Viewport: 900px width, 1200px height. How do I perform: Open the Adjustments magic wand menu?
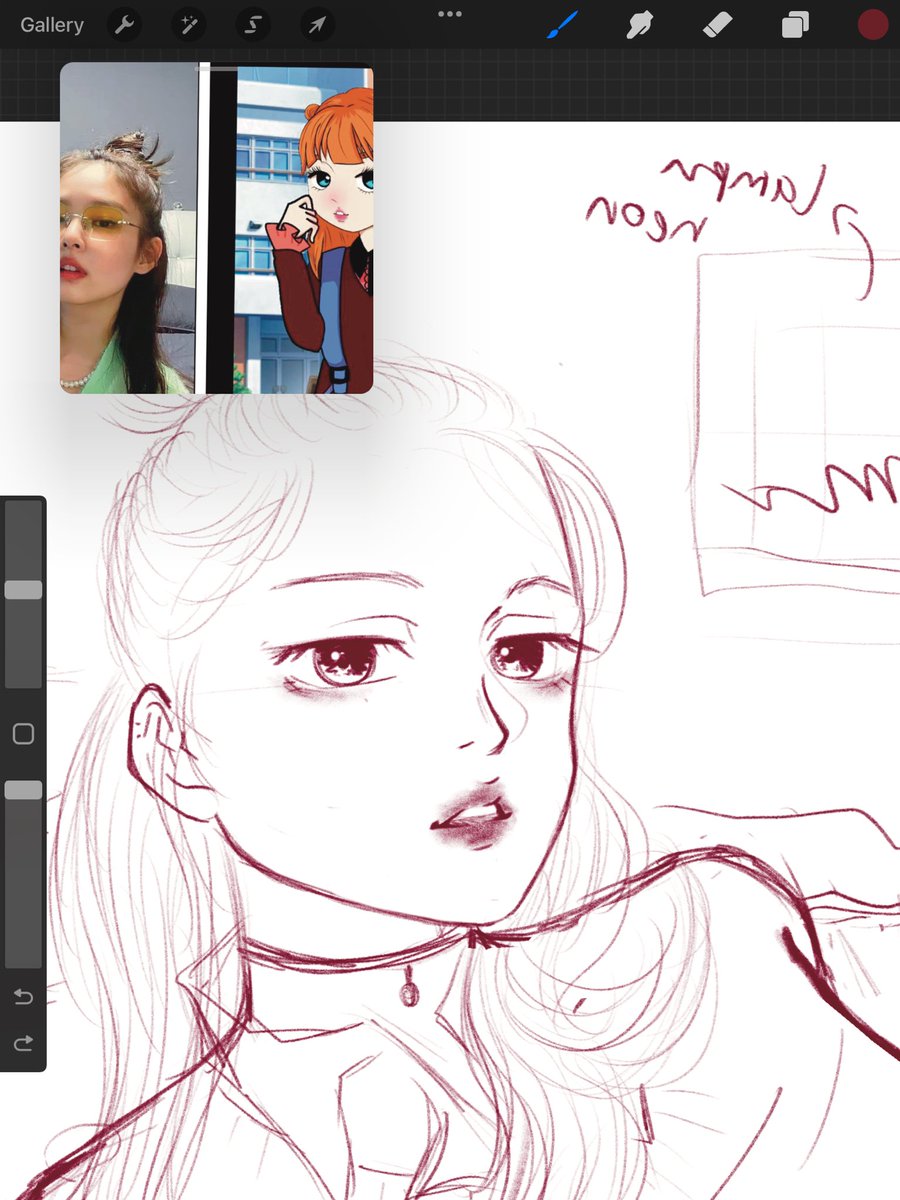(x=188, y=25)
